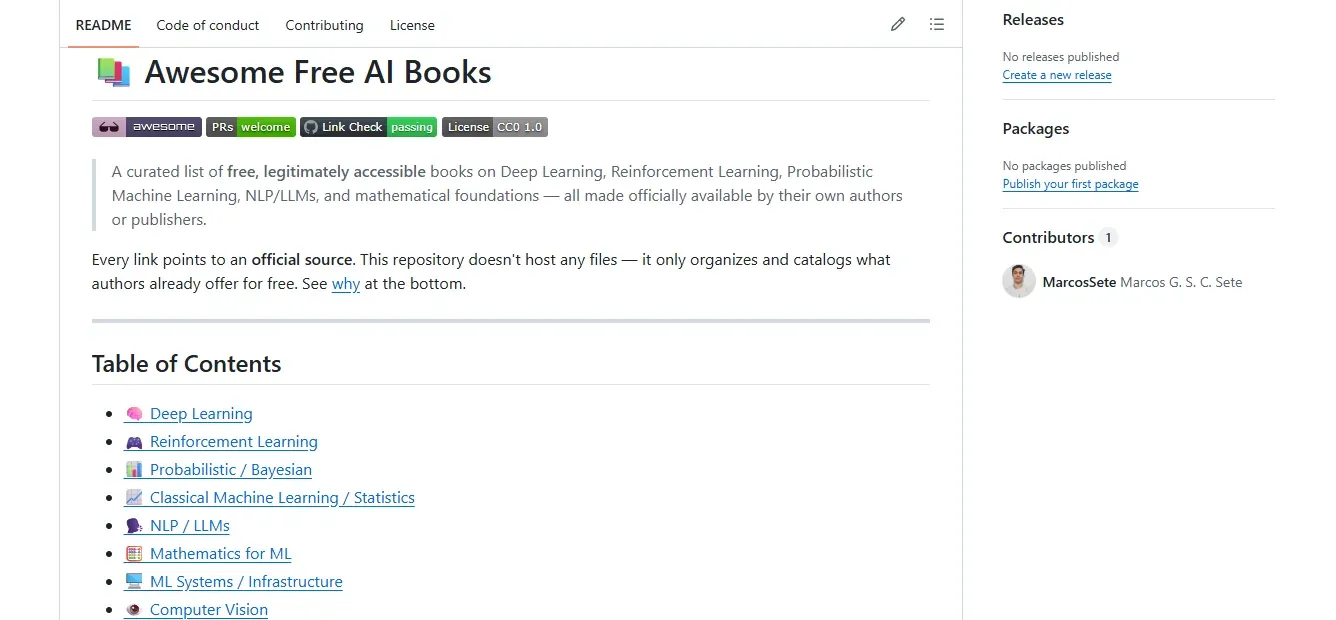The height and width of the screenshot is (620, 1336).
Task: Switch to the README tab
Action: (x=104, y=25)
